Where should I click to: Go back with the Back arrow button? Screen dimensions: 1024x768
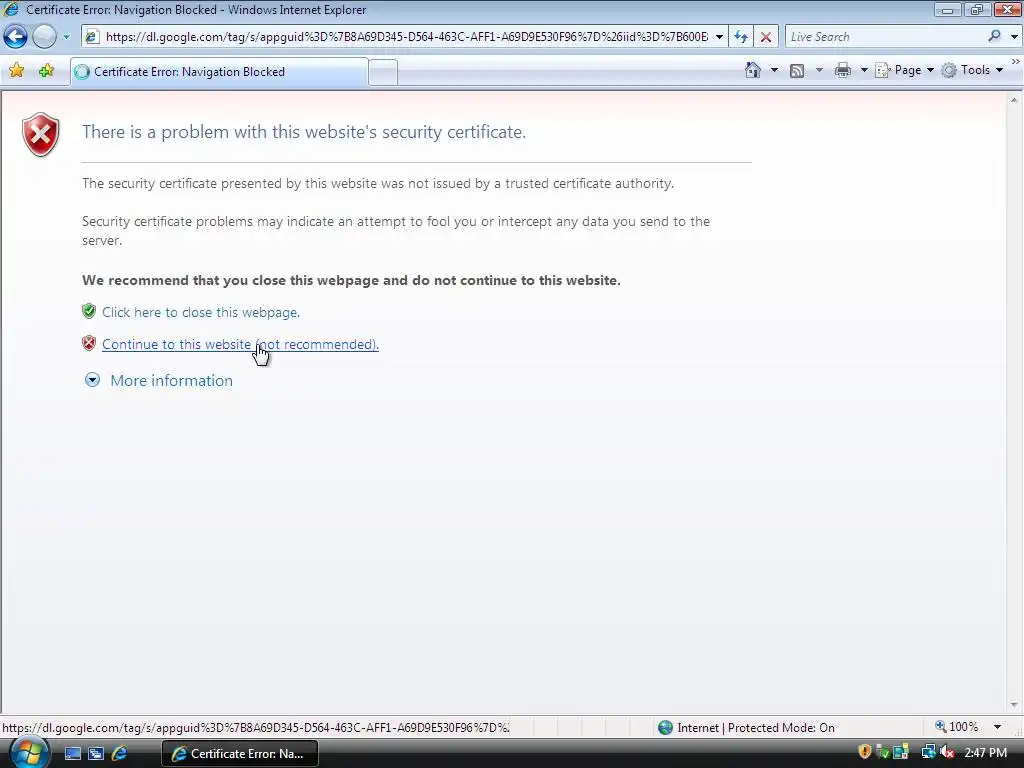tap(16, 37)
